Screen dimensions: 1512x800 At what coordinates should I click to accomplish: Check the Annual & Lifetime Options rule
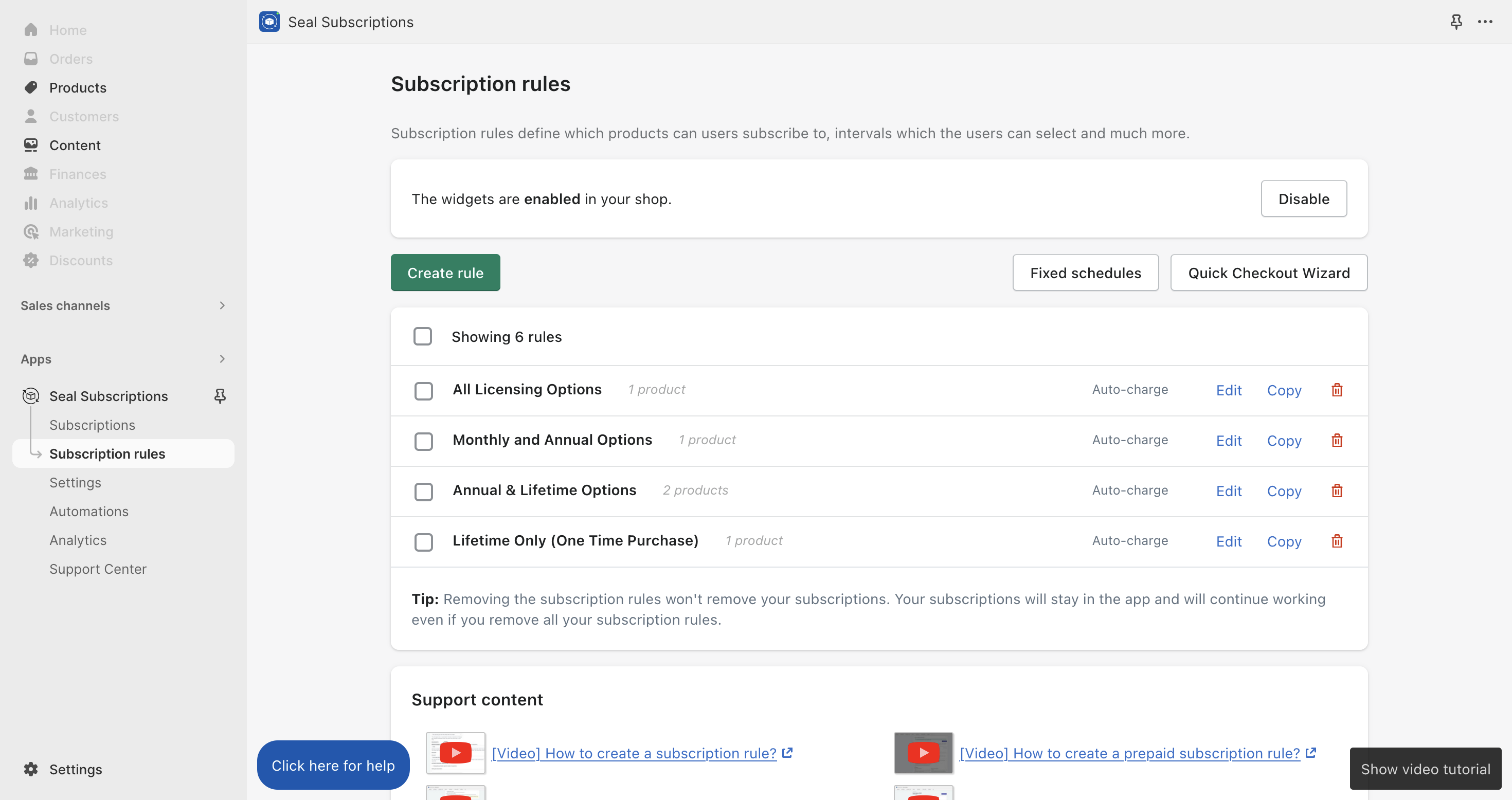click(423, 492)
